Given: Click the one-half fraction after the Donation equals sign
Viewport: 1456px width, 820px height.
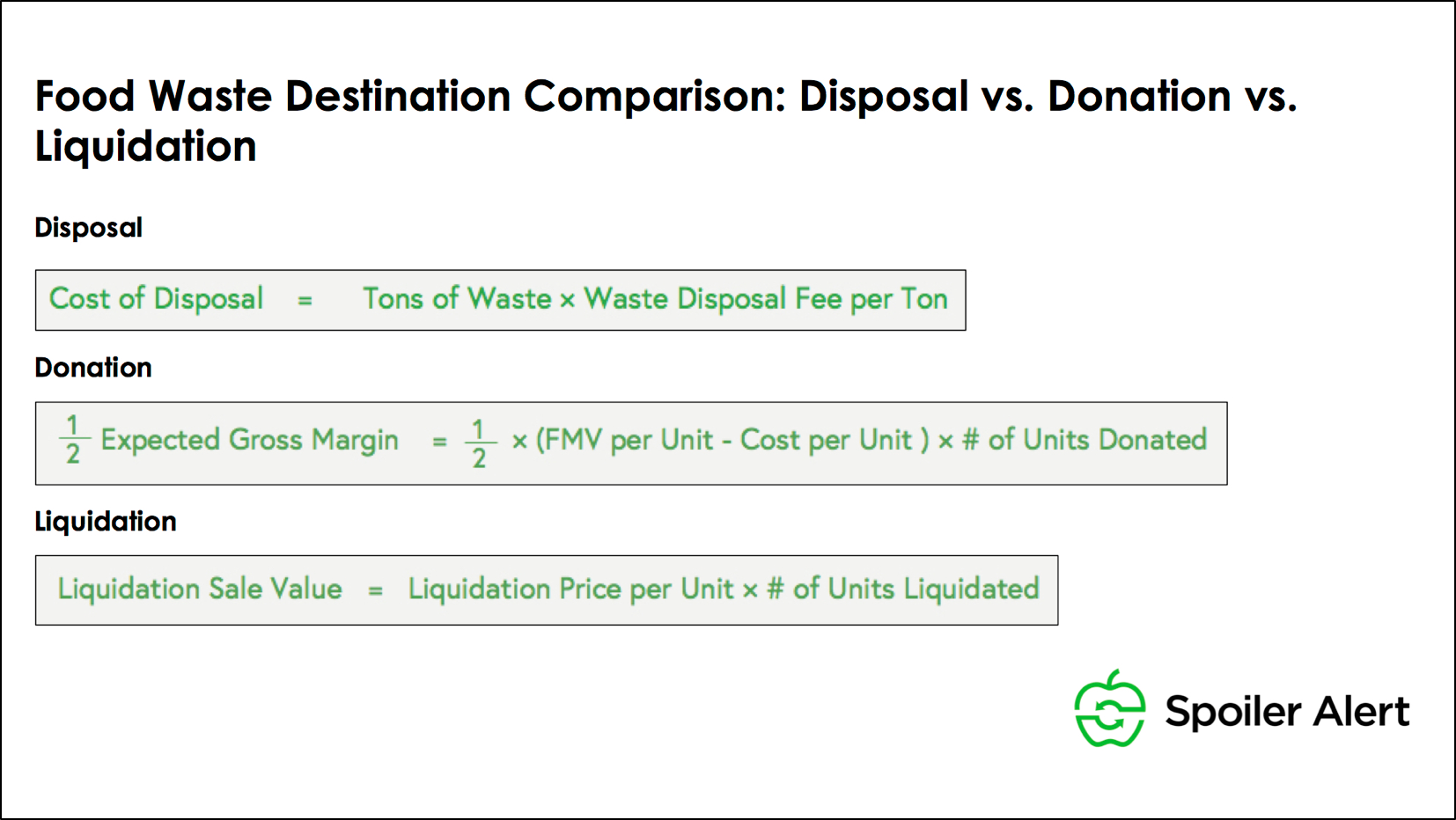Looking at the screenshot, I should point(479,443).
